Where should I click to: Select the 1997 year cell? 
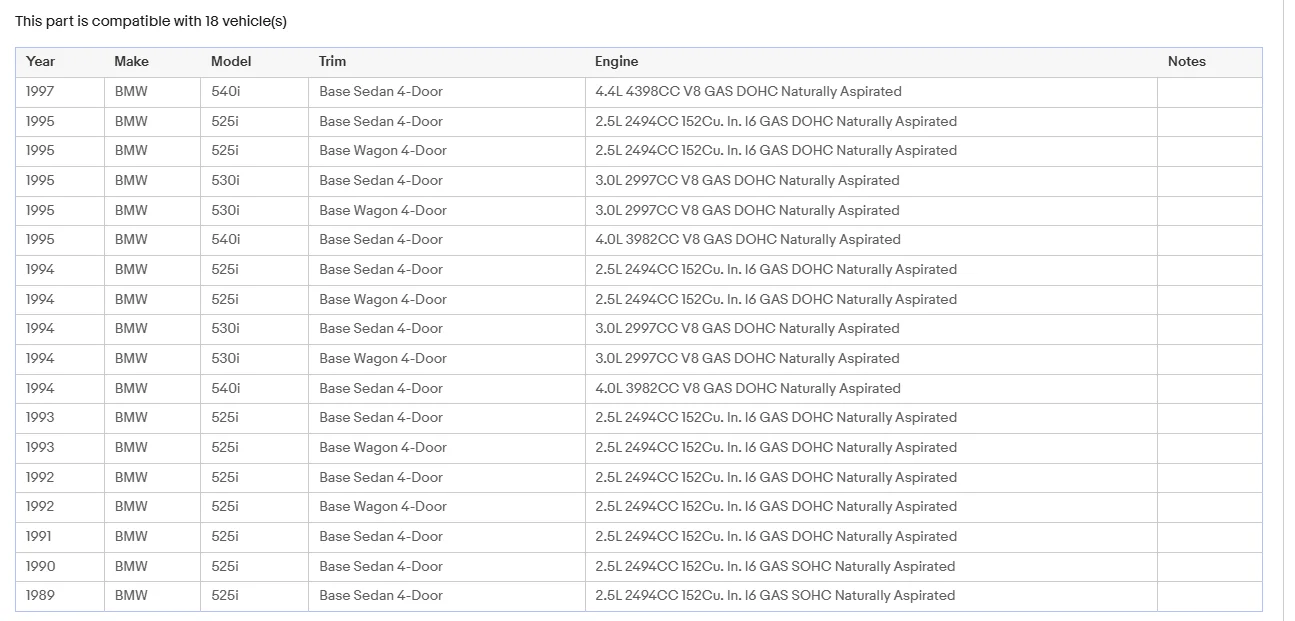click(x=41, y=92)
